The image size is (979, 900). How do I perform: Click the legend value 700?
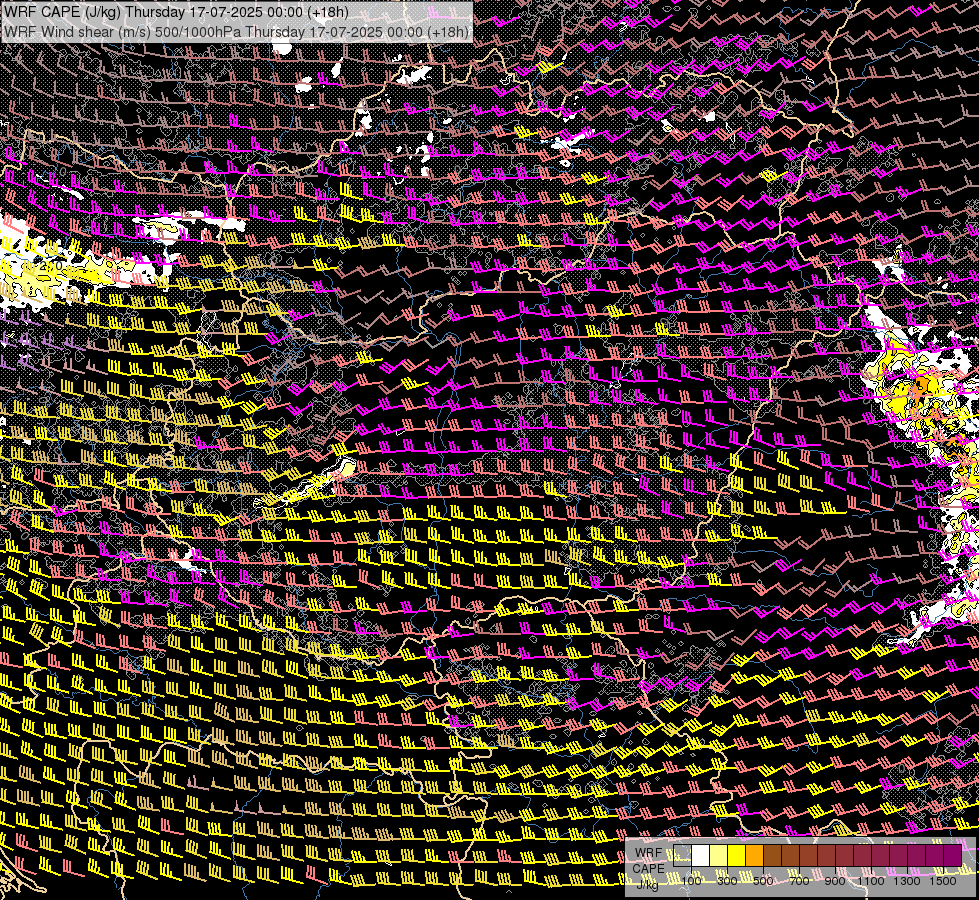pos(799,881)
